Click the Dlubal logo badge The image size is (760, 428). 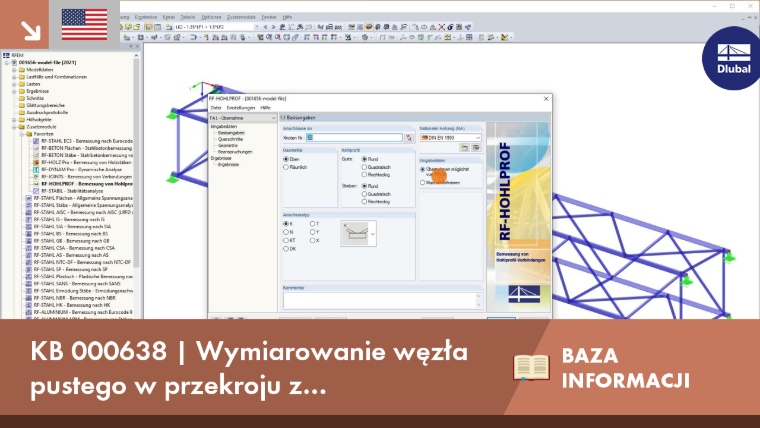click(x=733, y=58)
